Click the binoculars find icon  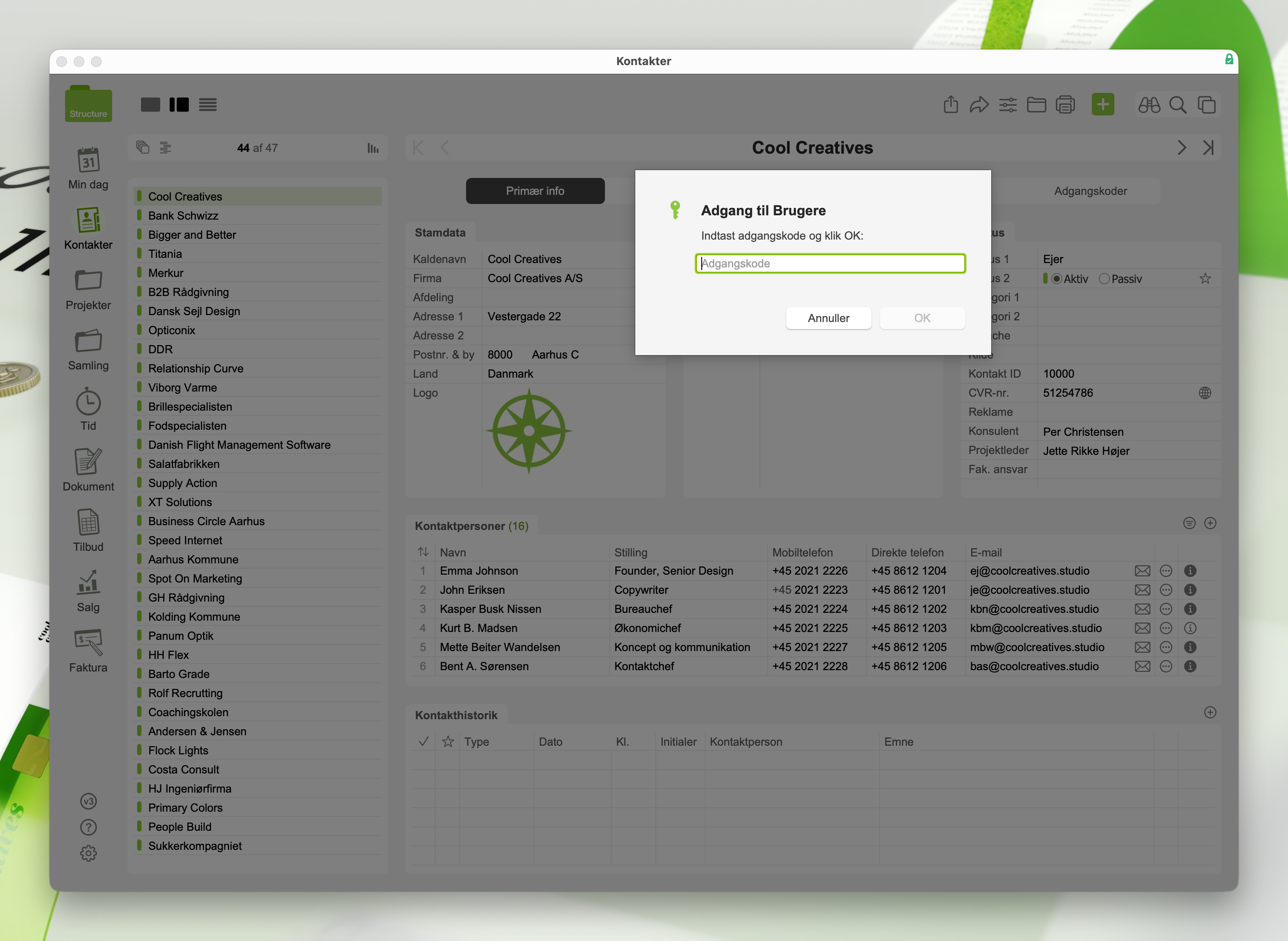1149,105
